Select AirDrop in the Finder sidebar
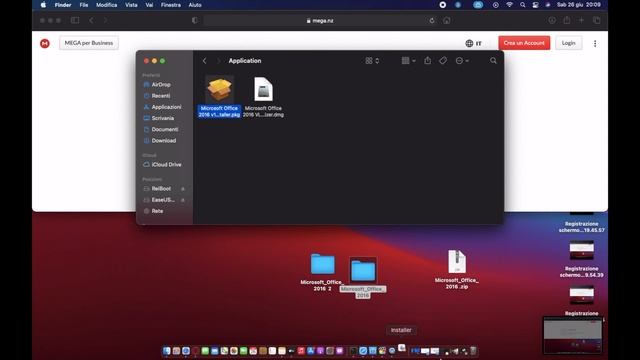 [161, 84]
